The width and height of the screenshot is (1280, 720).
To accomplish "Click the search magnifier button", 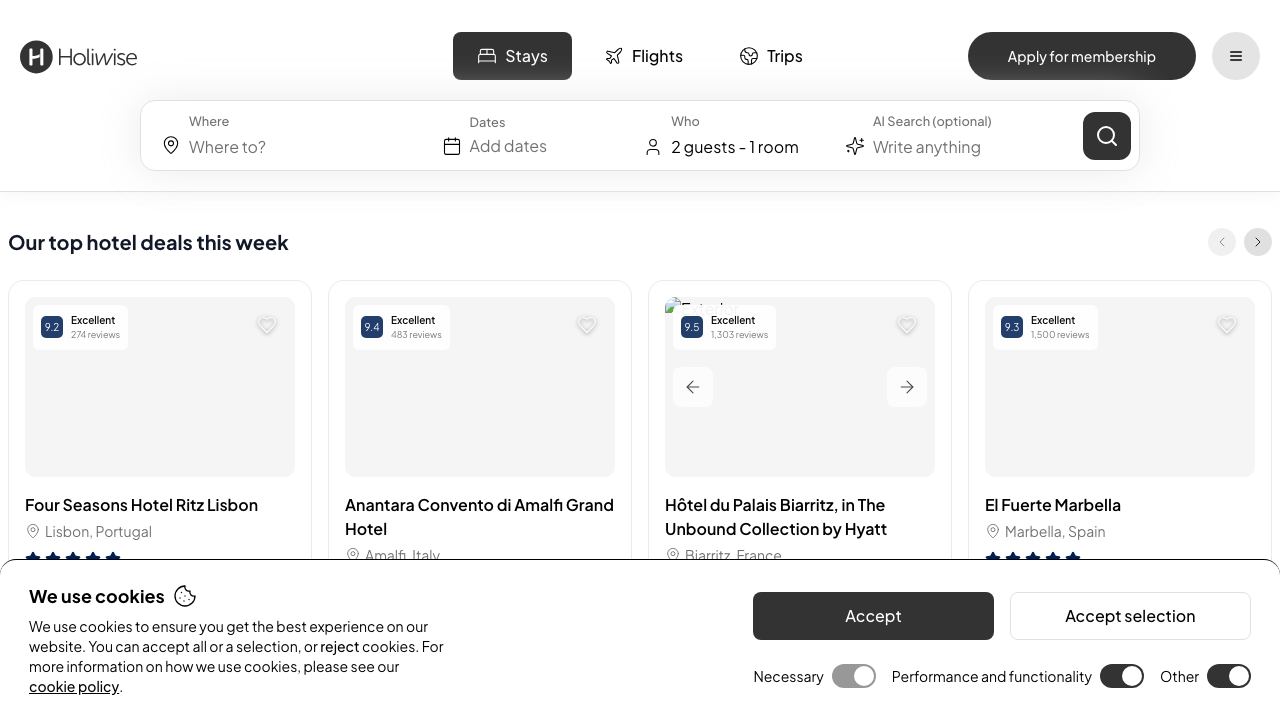I will 1107,136.
